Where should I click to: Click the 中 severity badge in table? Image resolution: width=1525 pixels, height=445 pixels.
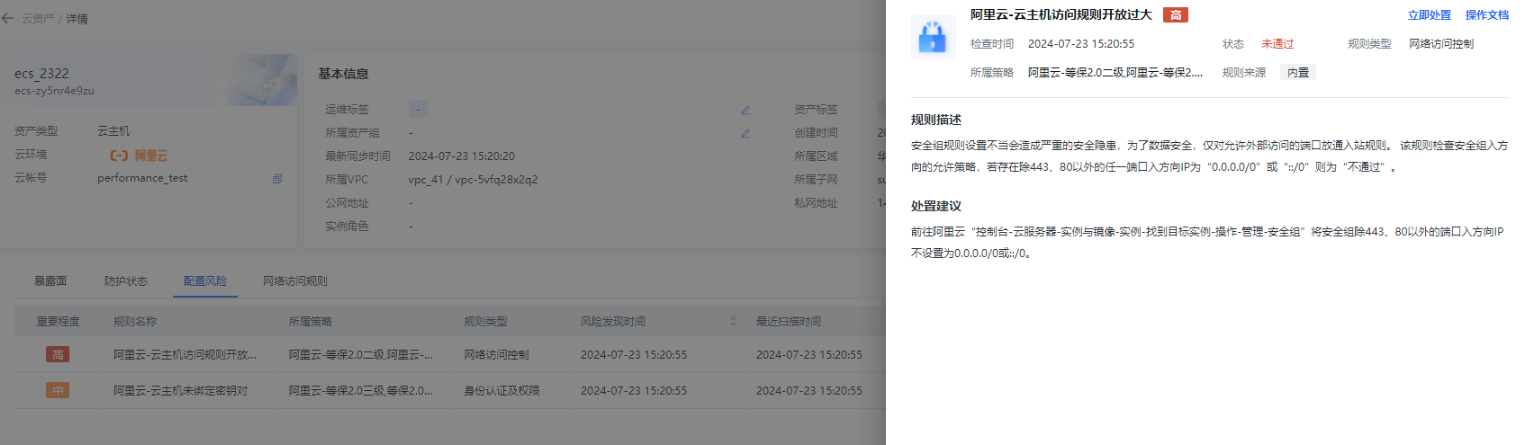point(58,390)
